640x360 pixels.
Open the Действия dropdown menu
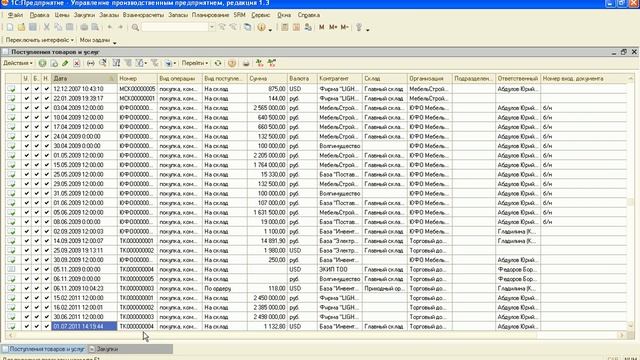pos(18,63)
